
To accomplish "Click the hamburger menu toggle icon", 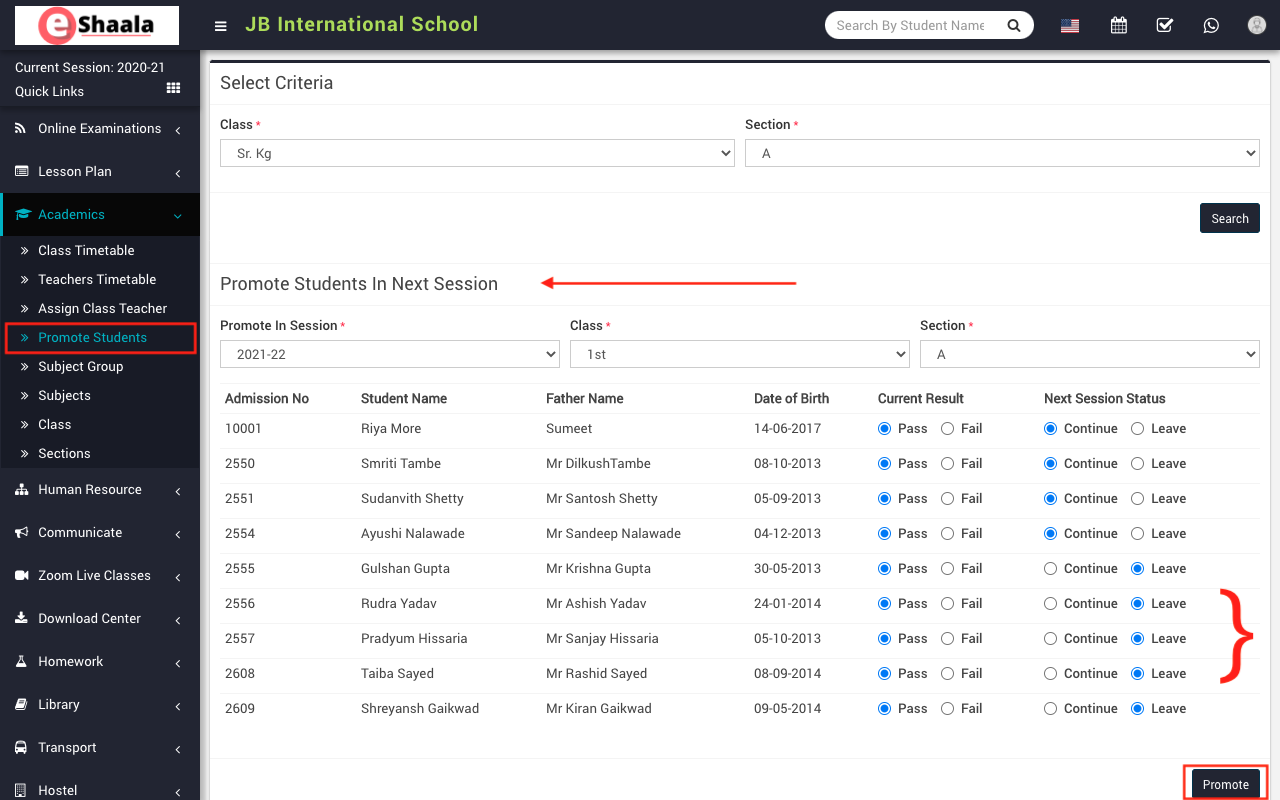I will tap(221, 26).
